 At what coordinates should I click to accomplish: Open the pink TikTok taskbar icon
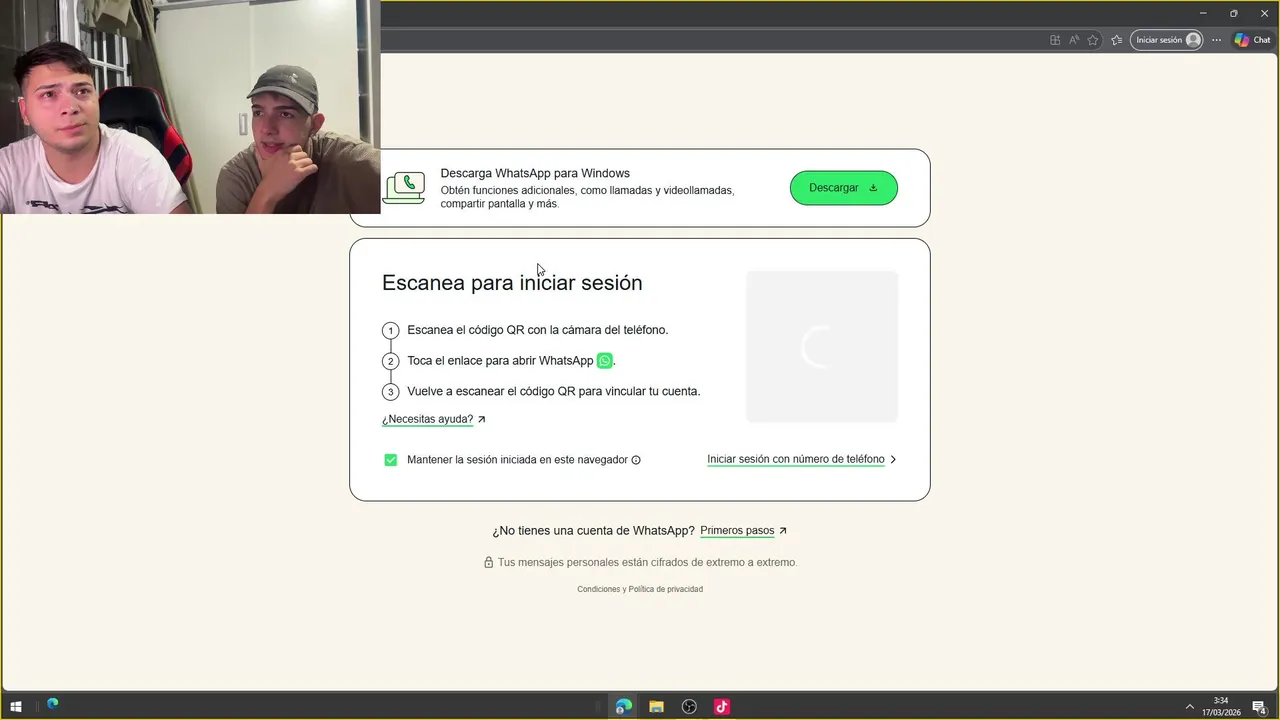(x=721, y=707)
